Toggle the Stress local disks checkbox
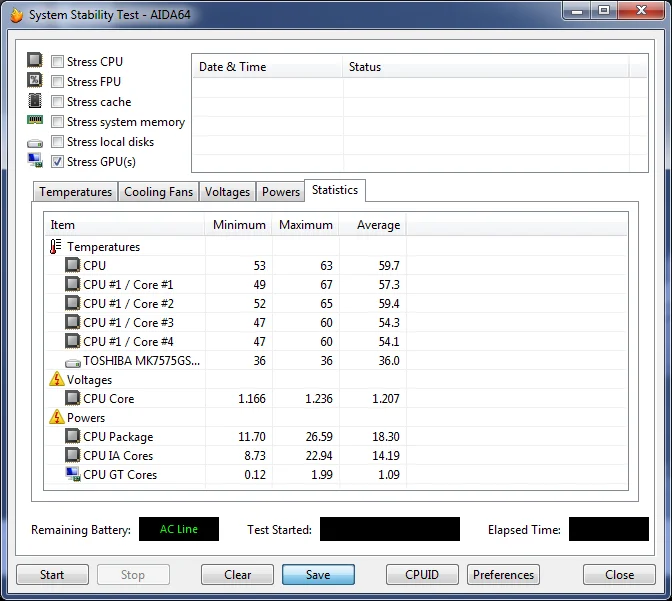672x601 pixels. click(57, 141)
